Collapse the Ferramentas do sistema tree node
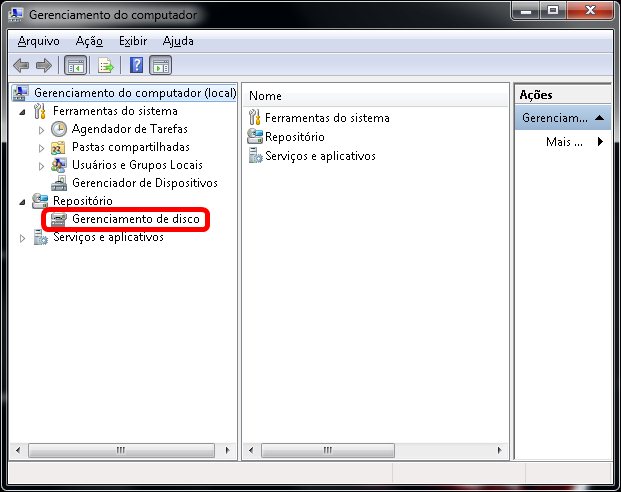This screenshot has width=621, height=492. (x=23, y=112)
